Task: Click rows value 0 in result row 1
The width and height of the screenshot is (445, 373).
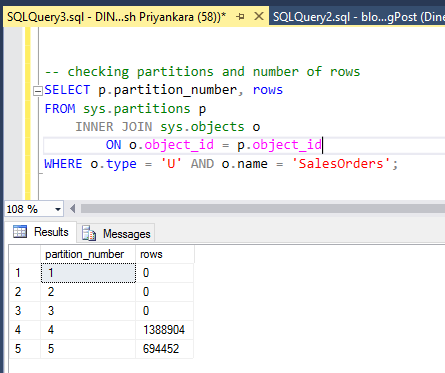Action: (x=165, y=273)
